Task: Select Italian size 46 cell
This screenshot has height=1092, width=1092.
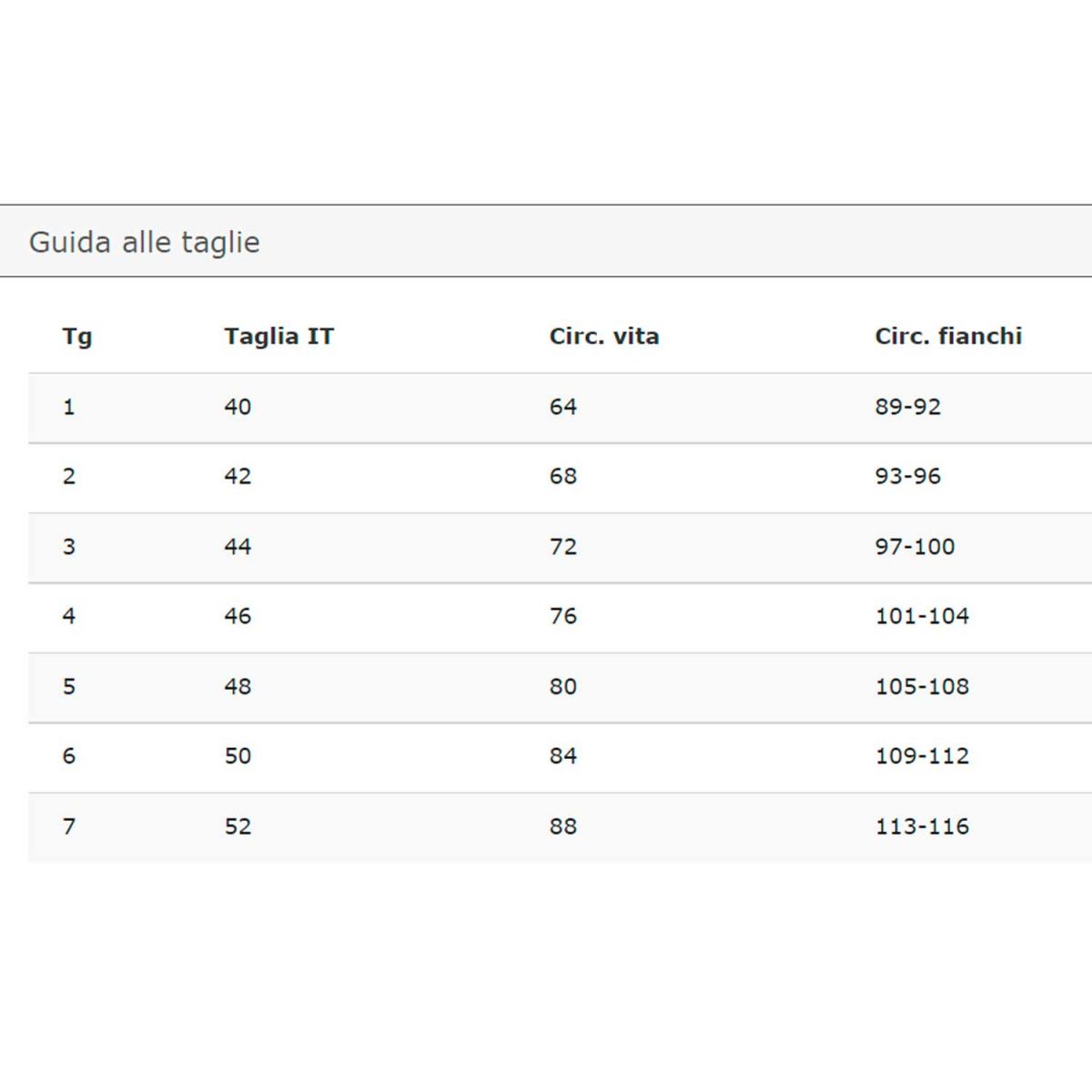Action: point(238,616)
